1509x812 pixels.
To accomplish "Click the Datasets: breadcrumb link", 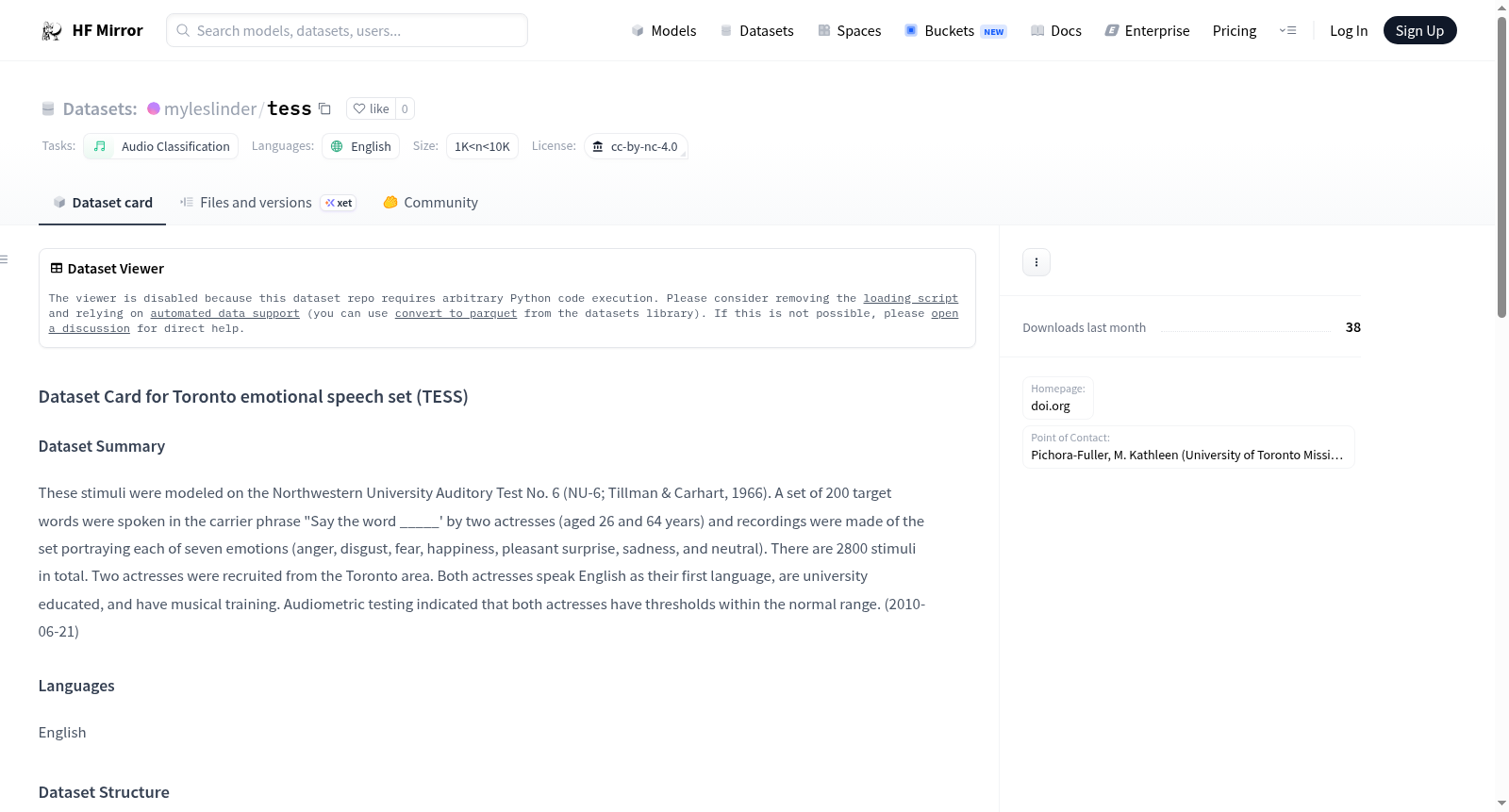I will (100, 108).
